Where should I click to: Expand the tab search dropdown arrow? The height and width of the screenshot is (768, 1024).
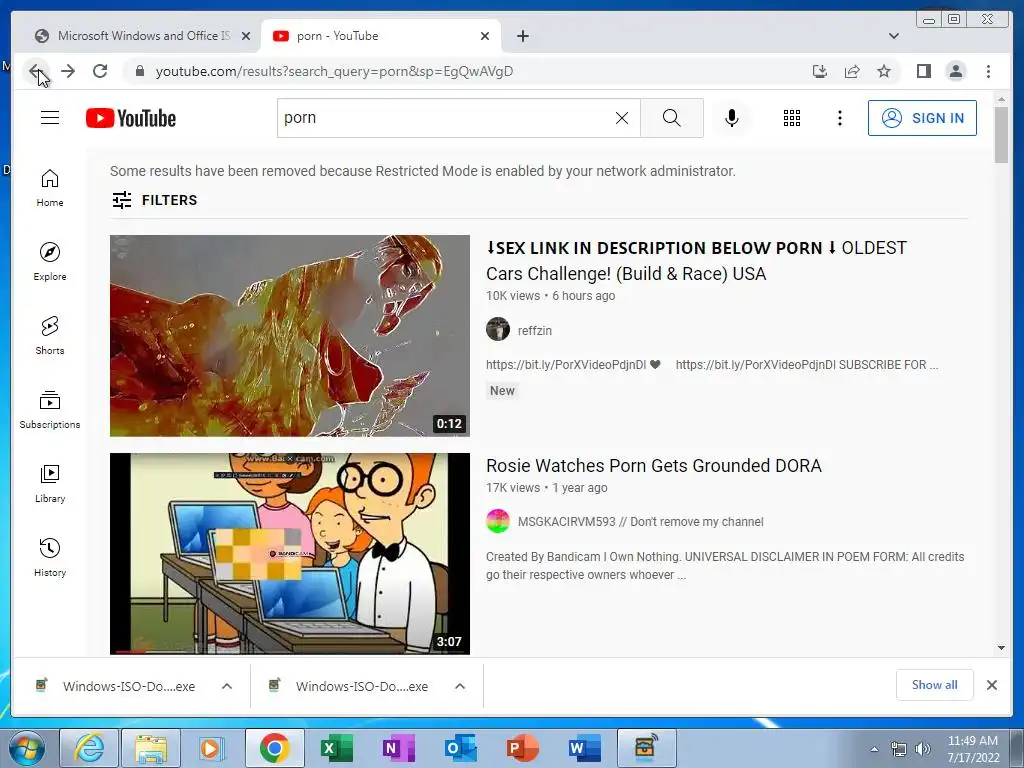893,36
